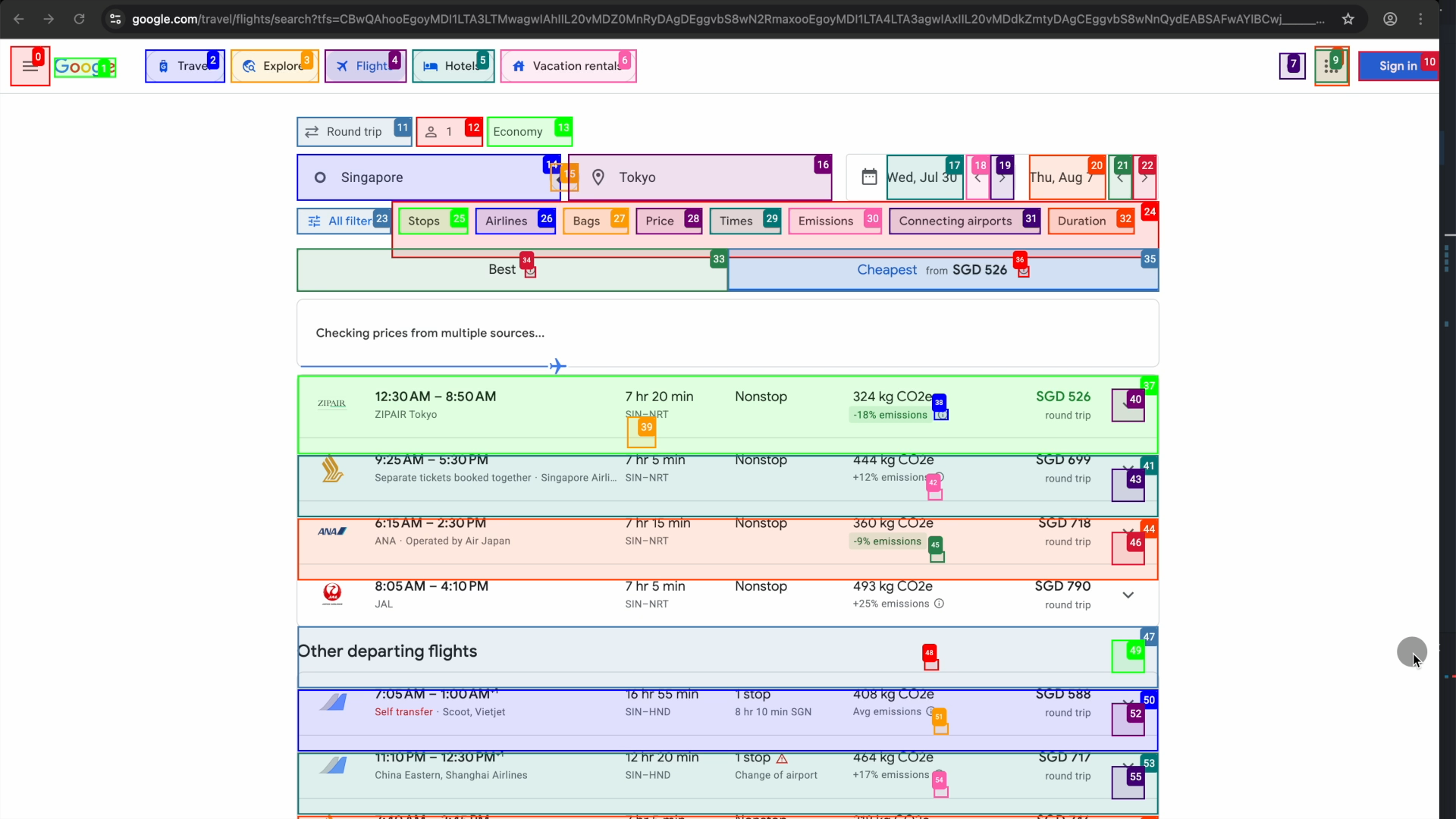View site information icon in address bar
1456x819 pixels.
pos(115,19)
